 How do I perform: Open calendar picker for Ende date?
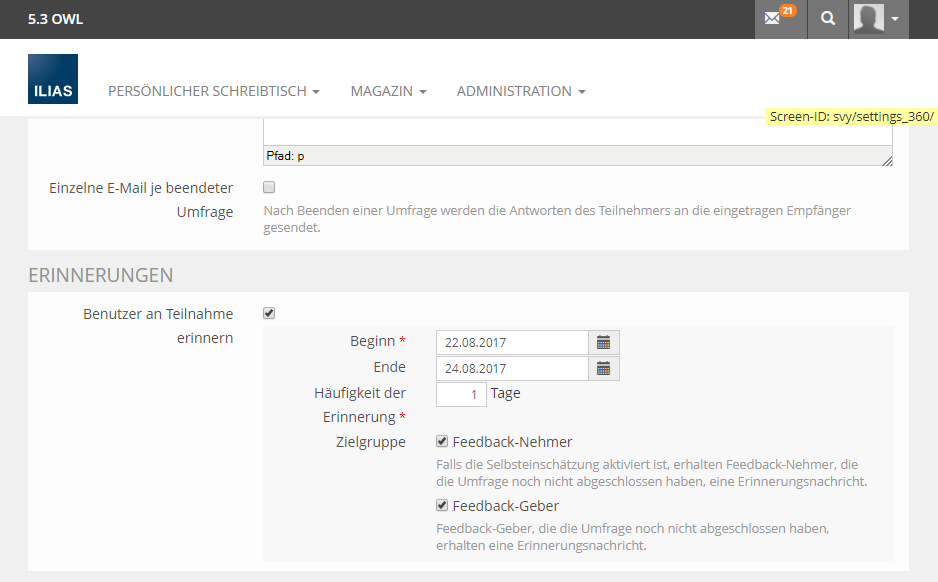click(x=603, y=368)
